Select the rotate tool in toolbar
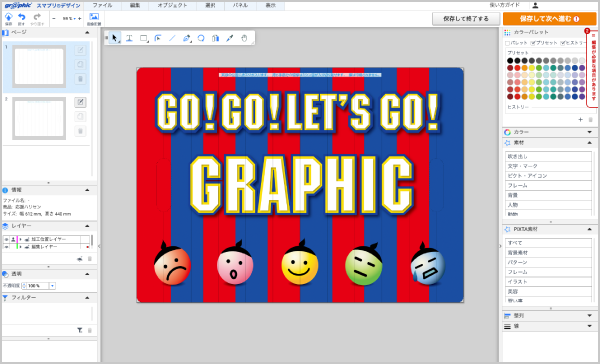This screenshot has width=600, height=364. [x=201, y=38]
